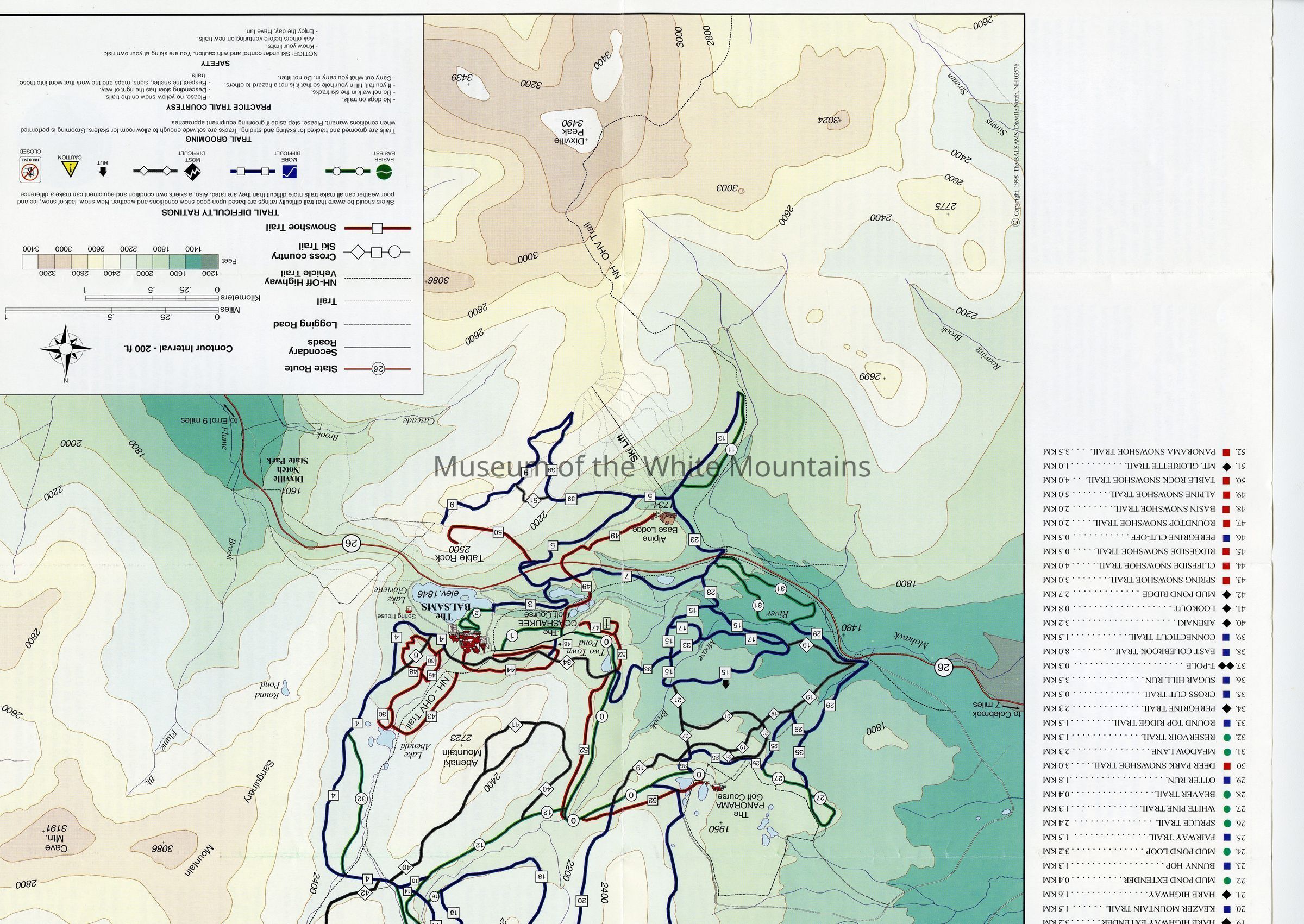Image resolution: width=1304 pixels, height=924 pixels.
Task: Click the State Route 26 legend shield
Action: (x=377, y=369)
